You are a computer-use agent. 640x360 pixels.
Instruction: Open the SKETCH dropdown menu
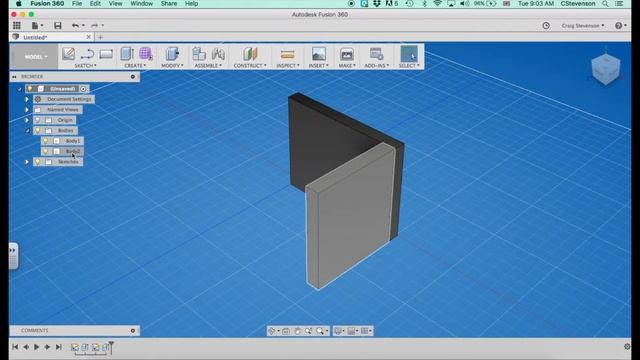(85, 65)
